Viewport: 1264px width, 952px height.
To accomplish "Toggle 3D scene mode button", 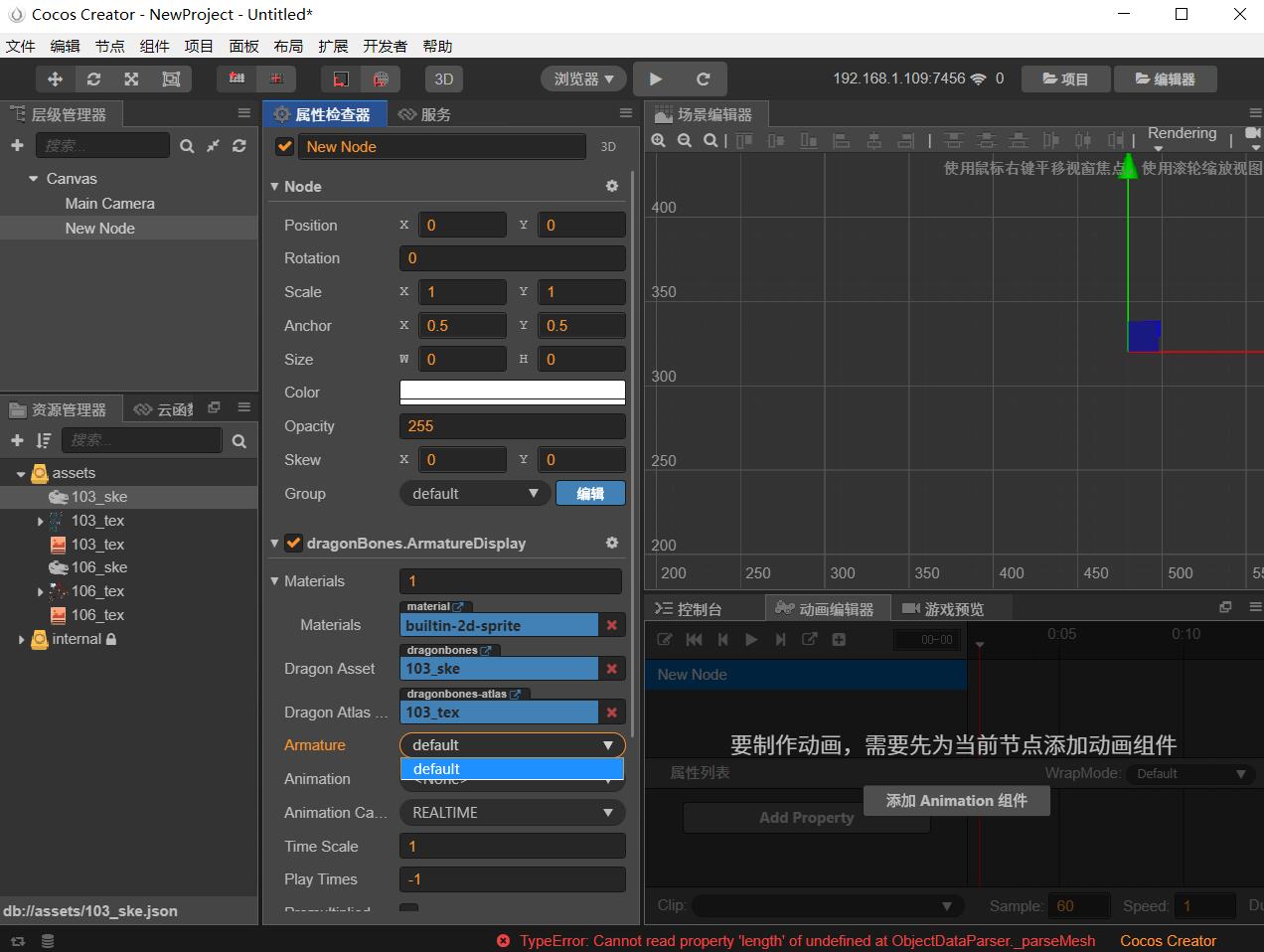I will click(444, 79).
